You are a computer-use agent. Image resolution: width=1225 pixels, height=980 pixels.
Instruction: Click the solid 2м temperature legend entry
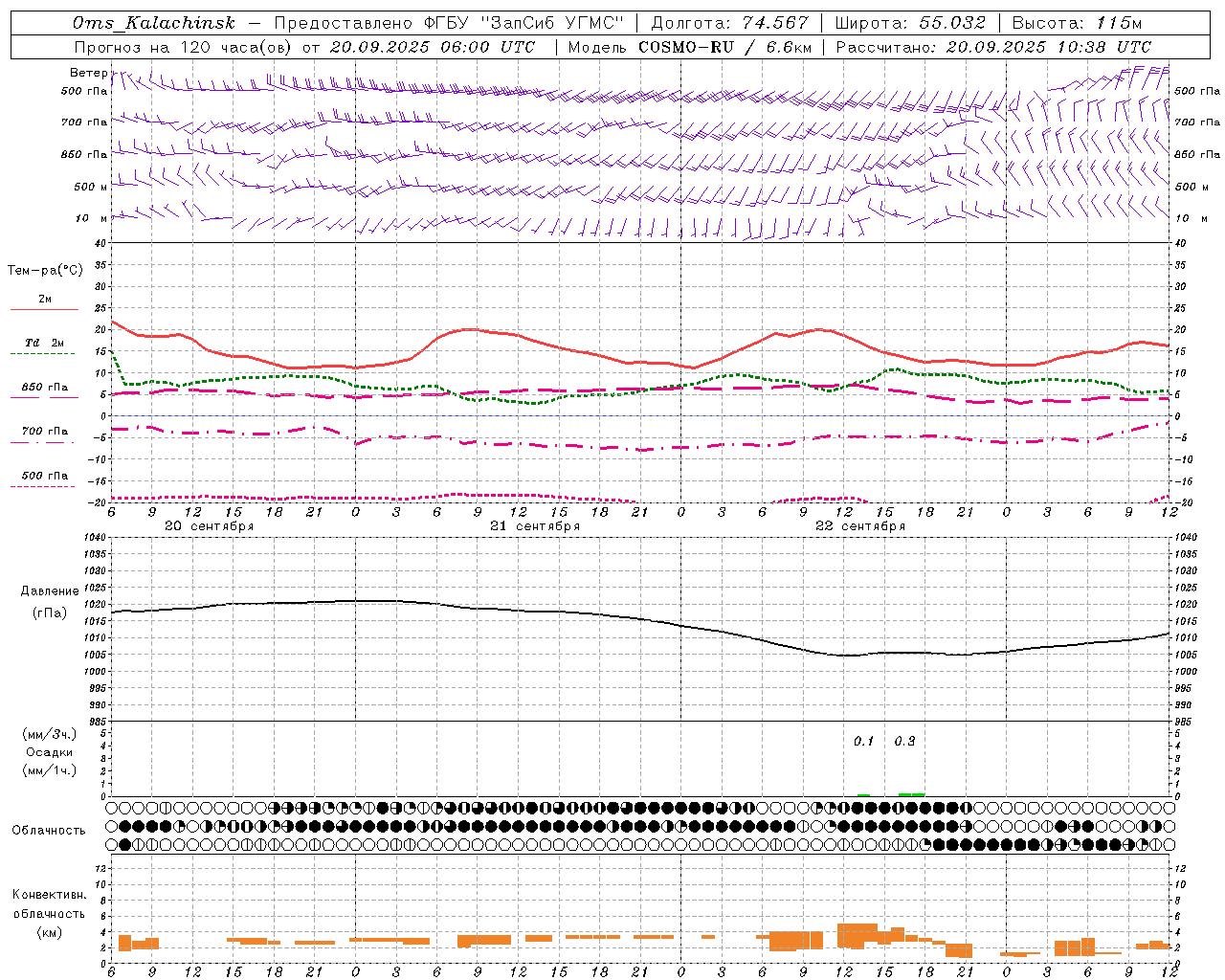44,302
